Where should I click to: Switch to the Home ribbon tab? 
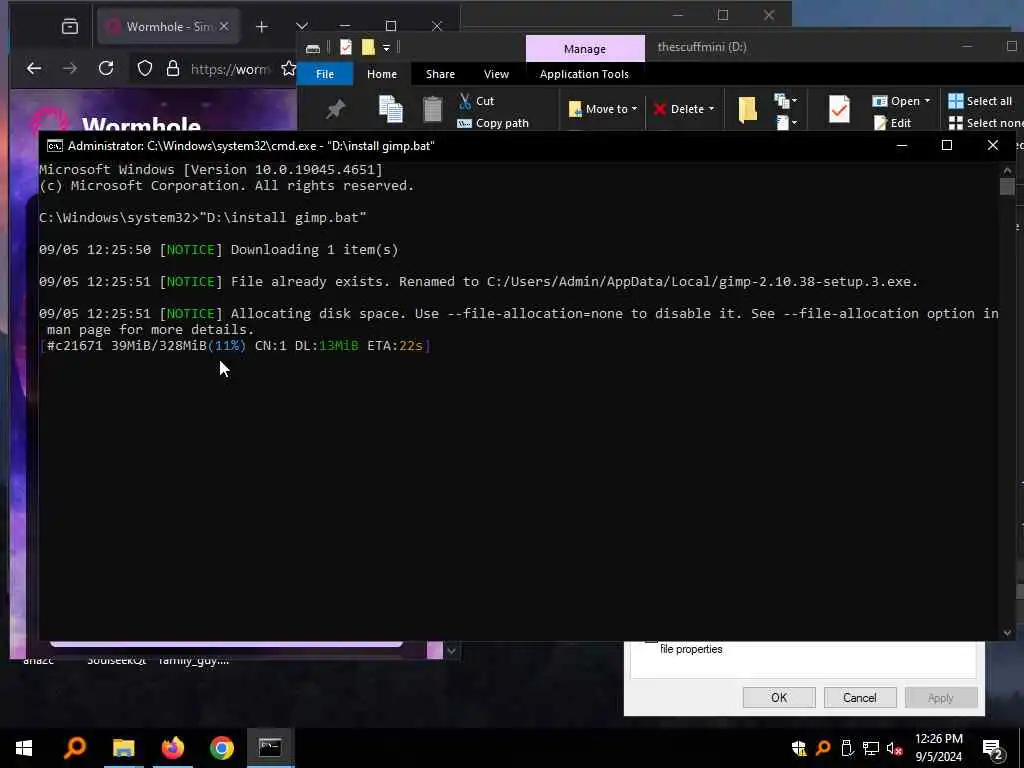pos(381,74)
